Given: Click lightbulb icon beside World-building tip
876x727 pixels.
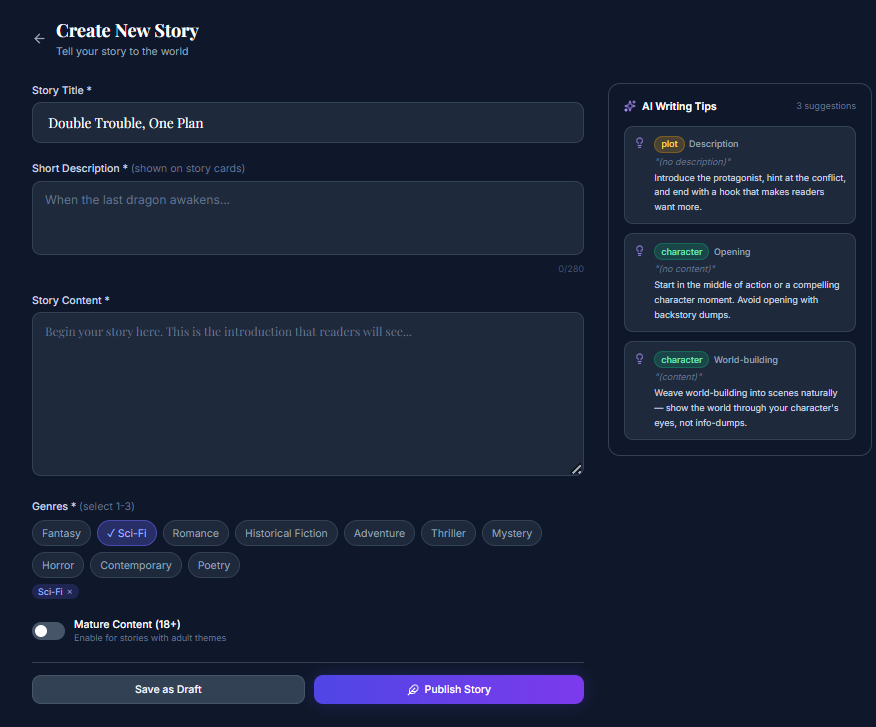Looking at the screenshot, I should [640, 359].
